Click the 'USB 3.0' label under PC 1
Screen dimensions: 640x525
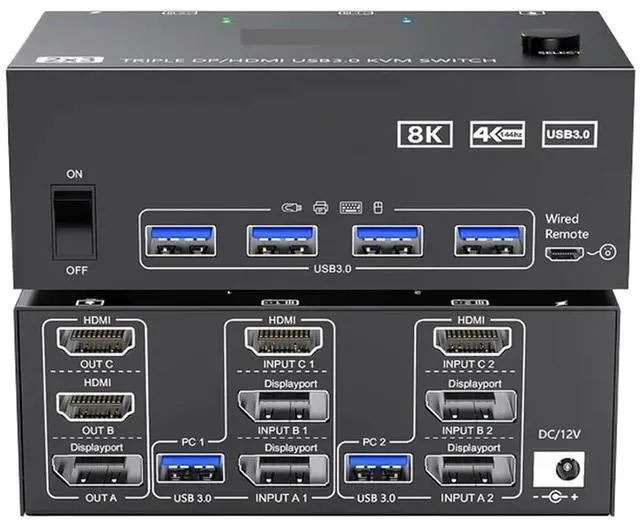pos(192,498)
